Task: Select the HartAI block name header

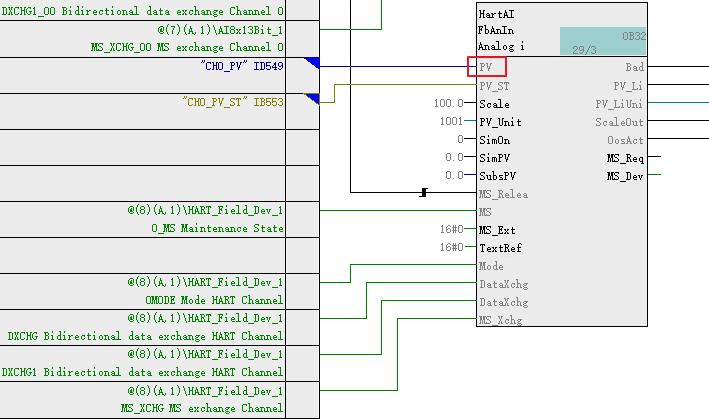Action: coord(495,11)
